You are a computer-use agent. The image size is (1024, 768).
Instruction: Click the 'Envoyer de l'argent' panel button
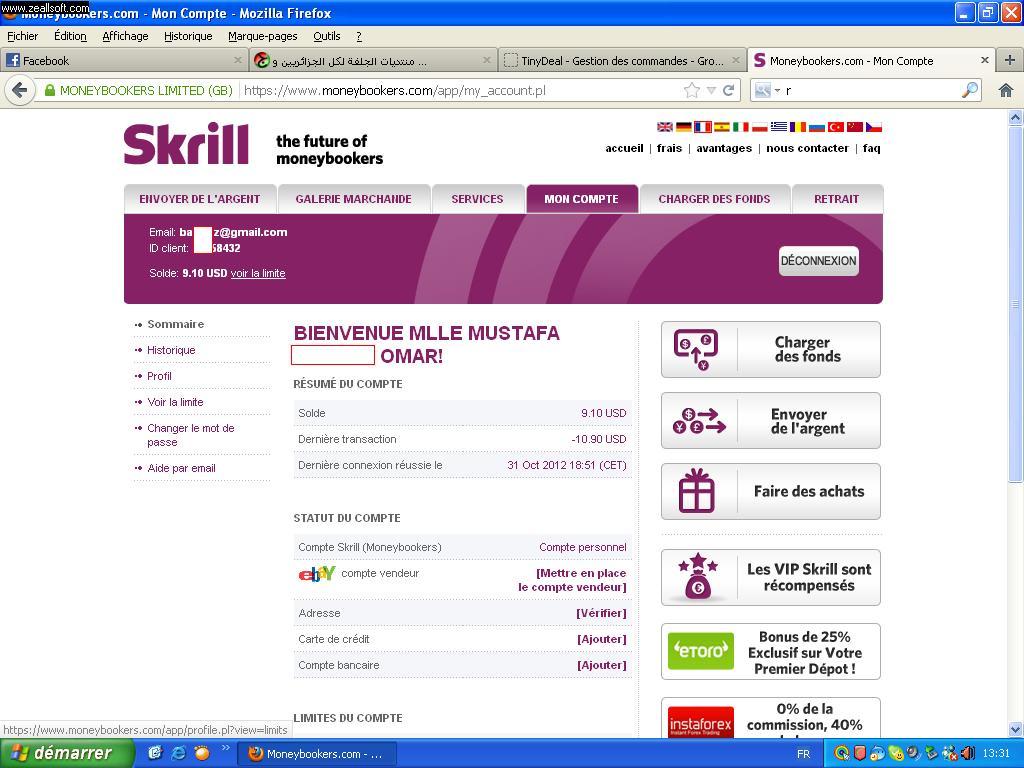771,421
